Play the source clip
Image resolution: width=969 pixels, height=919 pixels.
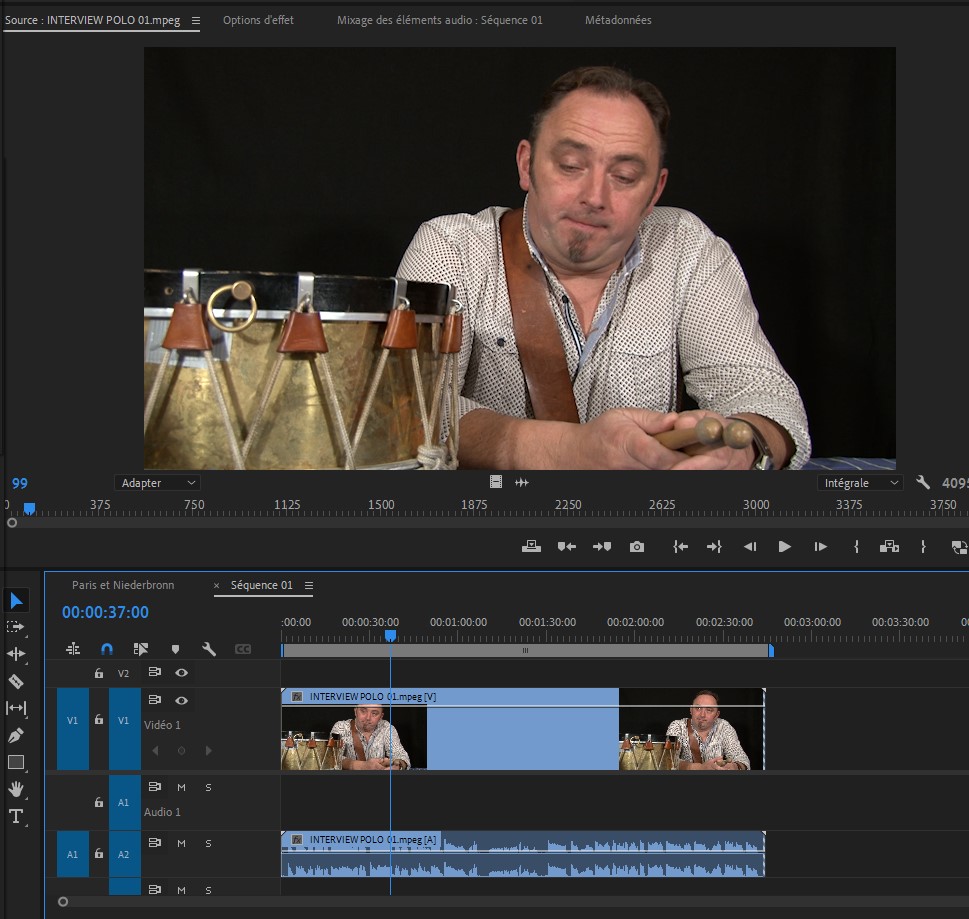(785, 546)
